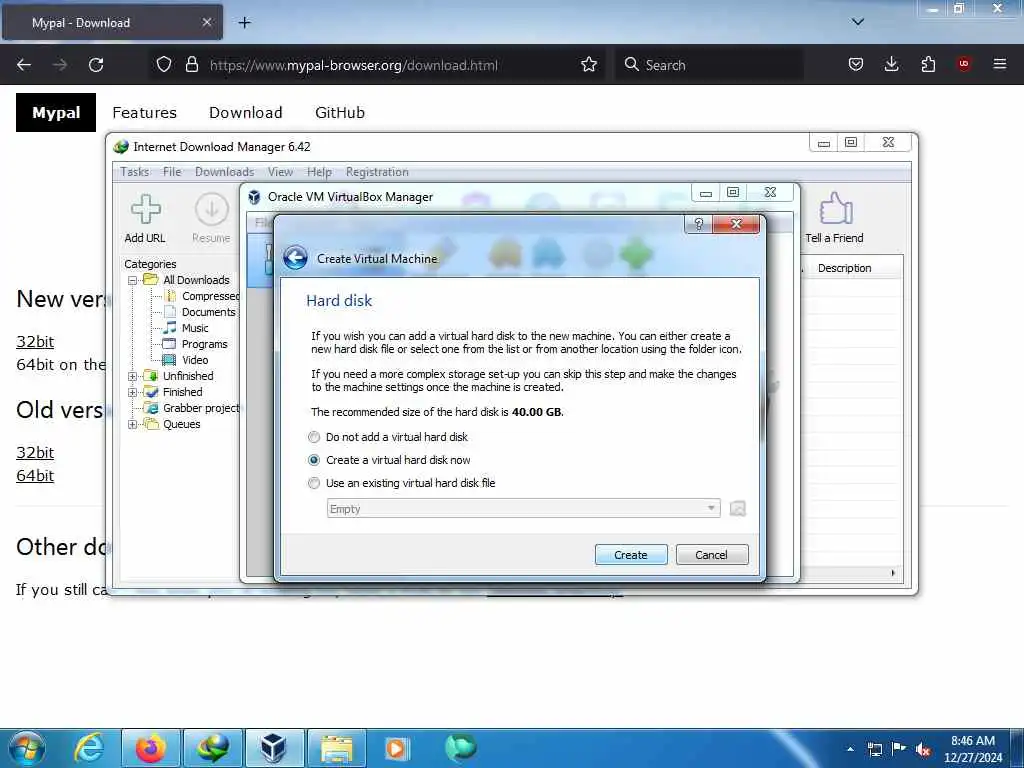Click the muted volume icon in system tray
Viewport: 1024px width, 768px height.
click(923, 749)
